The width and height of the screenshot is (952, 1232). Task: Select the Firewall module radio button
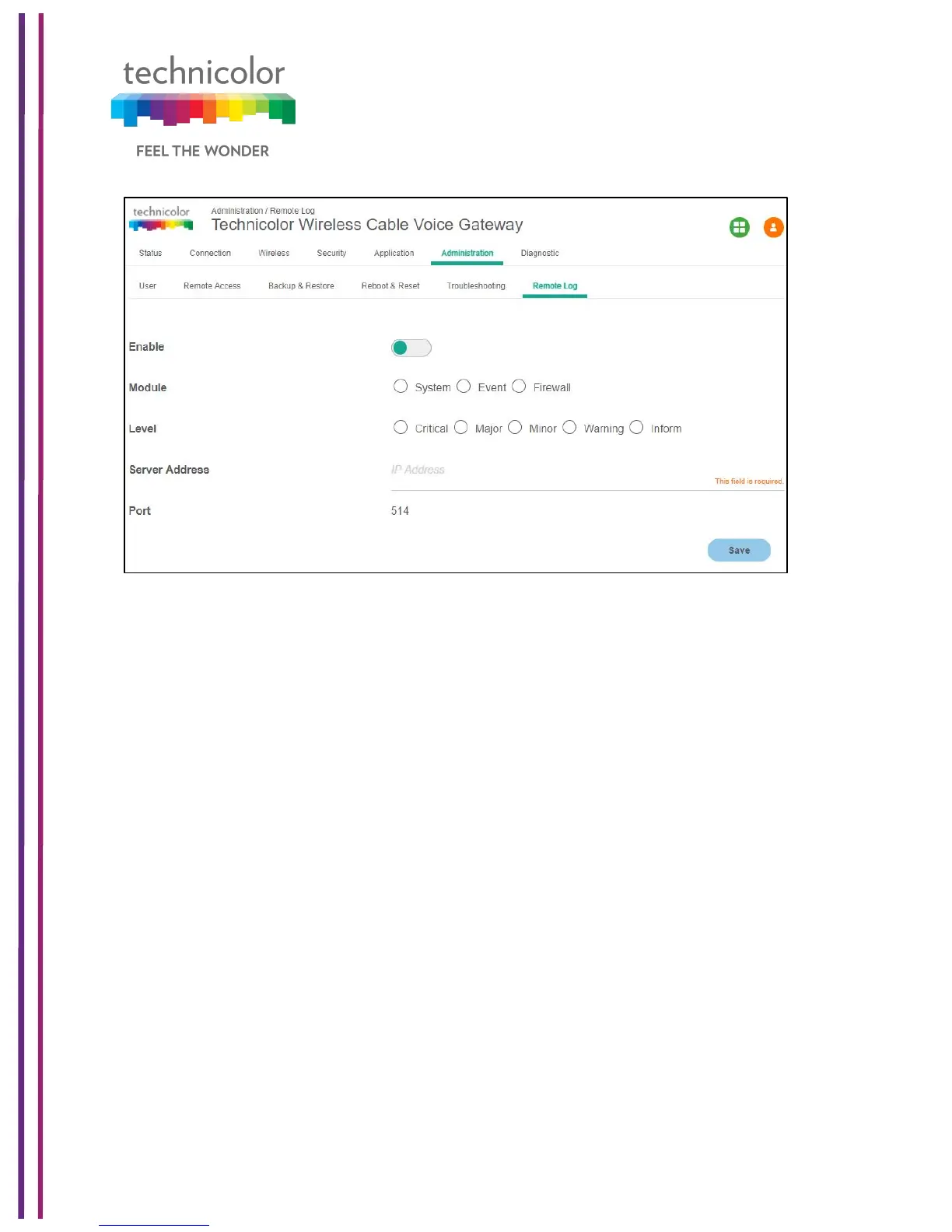[x=519, y=387]
